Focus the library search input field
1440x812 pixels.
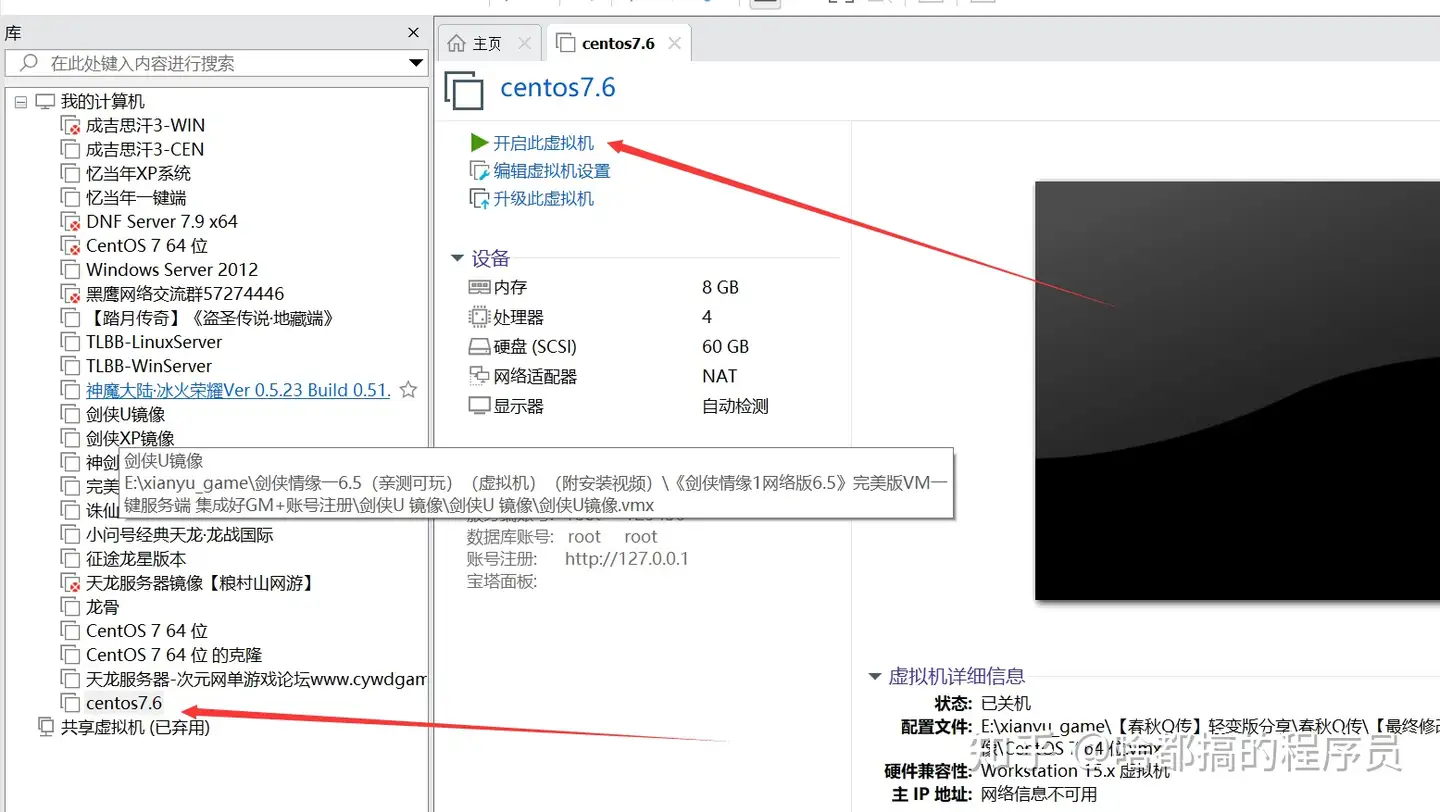(217, 63)
